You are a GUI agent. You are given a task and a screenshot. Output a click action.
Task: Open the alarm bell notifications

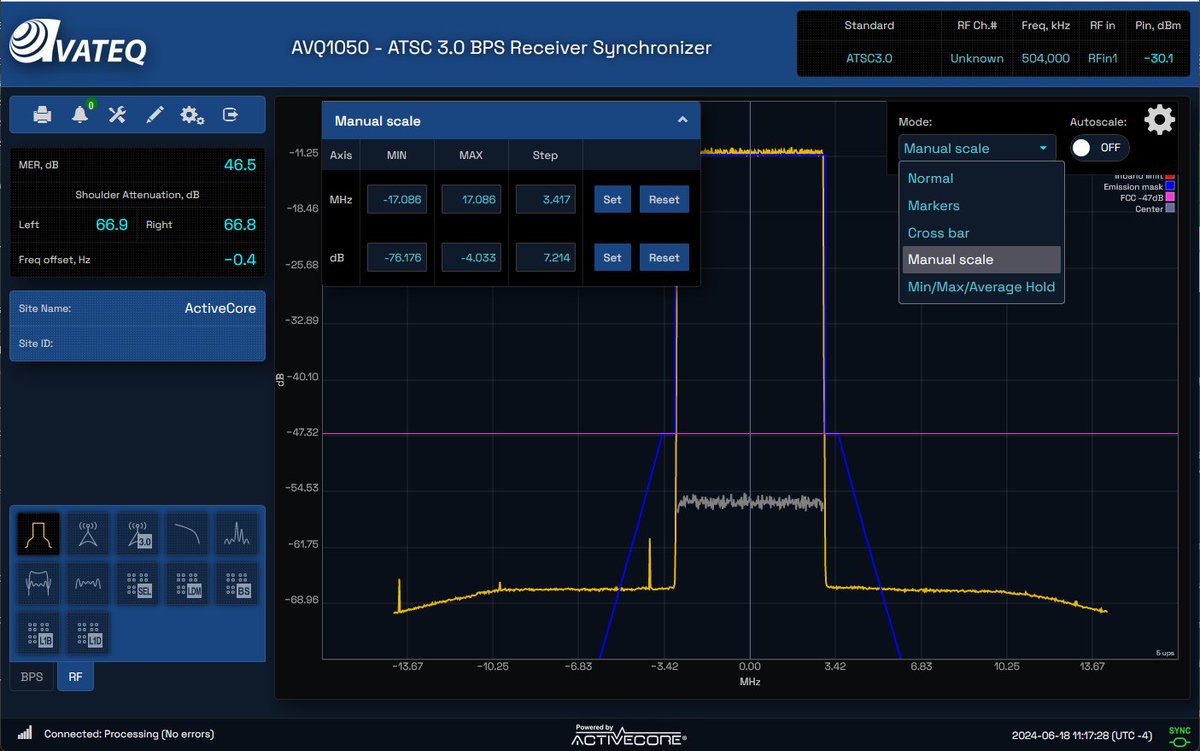[x=81, y=114]
